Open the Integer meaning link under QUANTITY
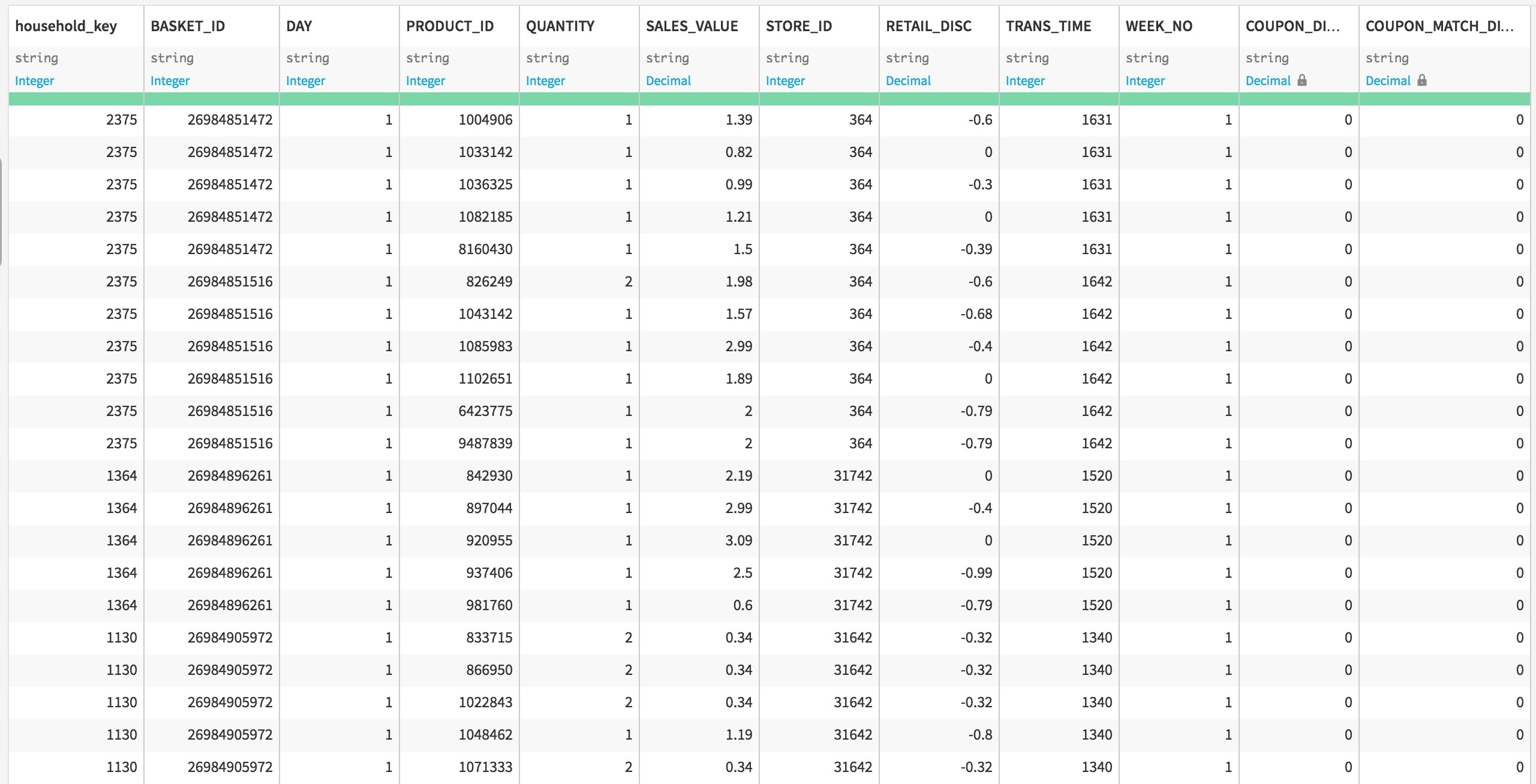The height and width of the screenshot is (784, 1536). [x=545, y=81]
